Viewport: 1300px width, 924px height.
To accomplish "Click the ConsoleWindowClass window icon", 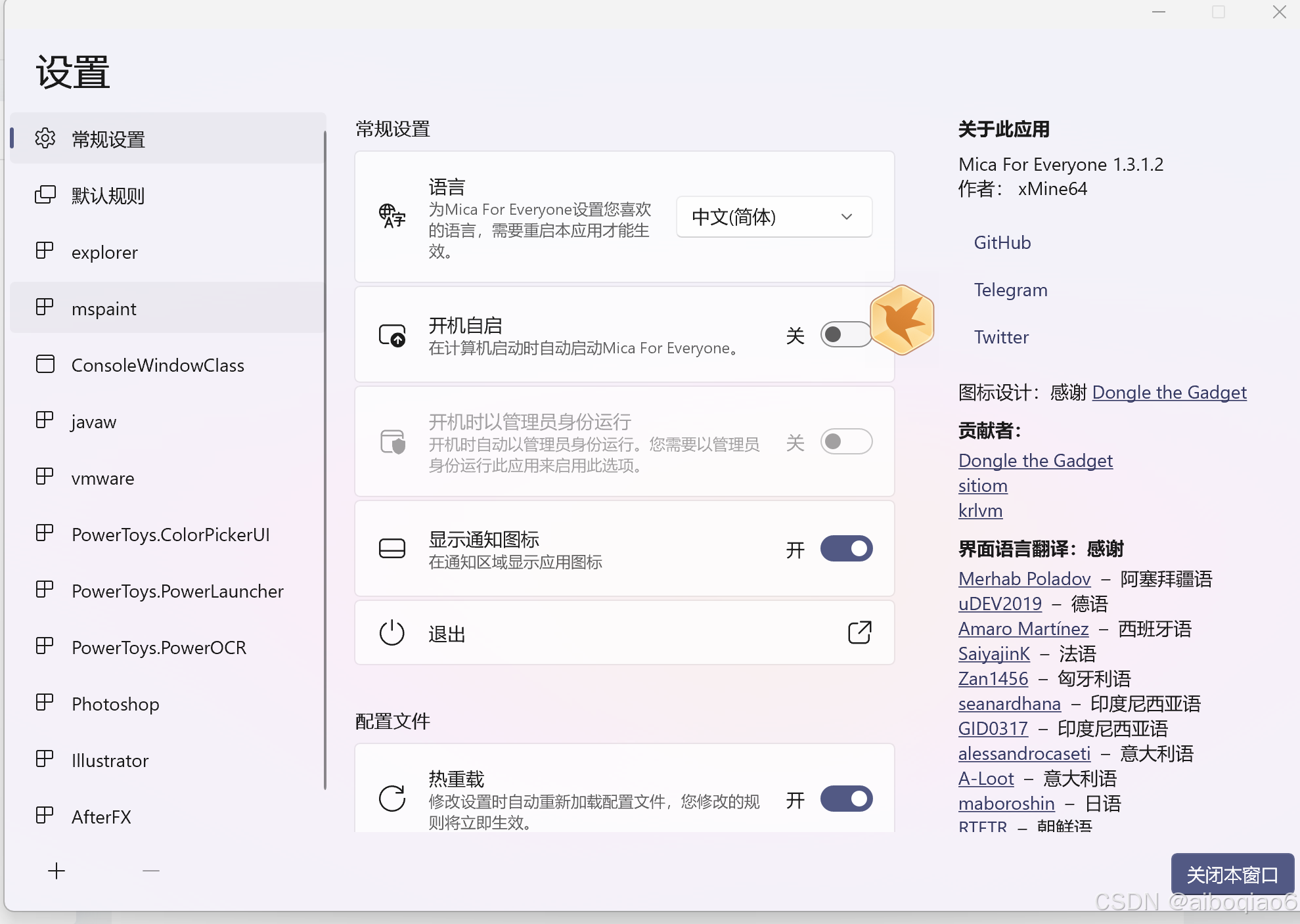I will [45, 364].
